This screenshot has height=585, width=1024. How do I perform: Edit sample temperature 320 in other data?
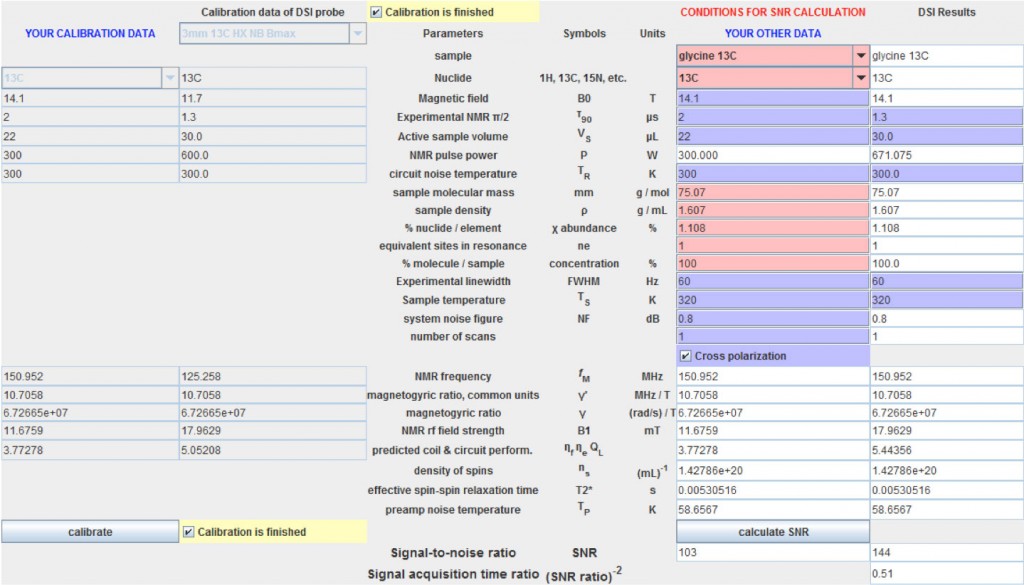point(773,300)
